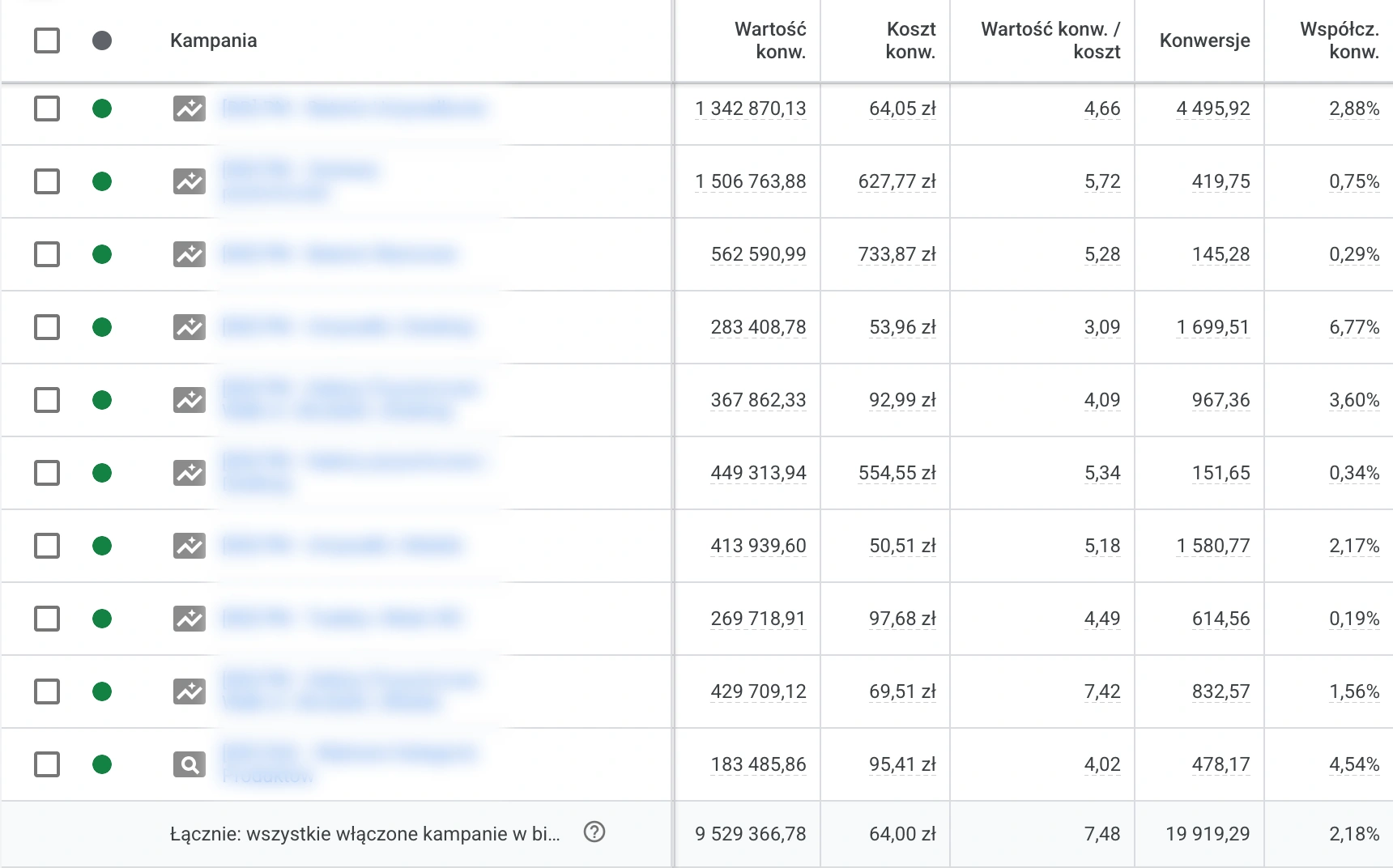
Task: Select all campaigns with the header checkbox
Action: pyautogui.click(x=47, y=40)
